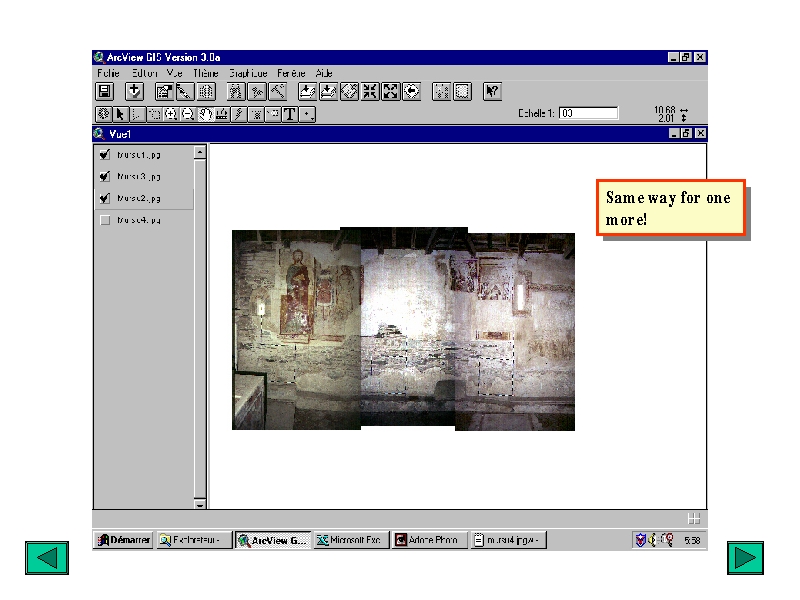The image size is (800, 600).
Task: Click the Zoom to Previous Extent icon
Action: click(412, 91)
